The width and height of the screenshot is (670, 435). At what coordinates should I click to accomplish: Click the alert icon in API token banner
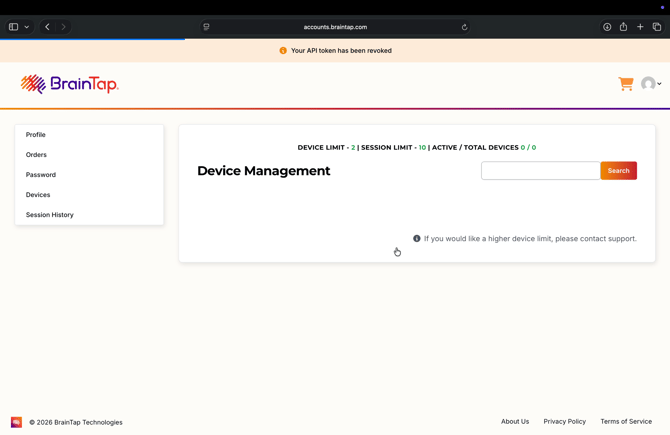(283, 50)
